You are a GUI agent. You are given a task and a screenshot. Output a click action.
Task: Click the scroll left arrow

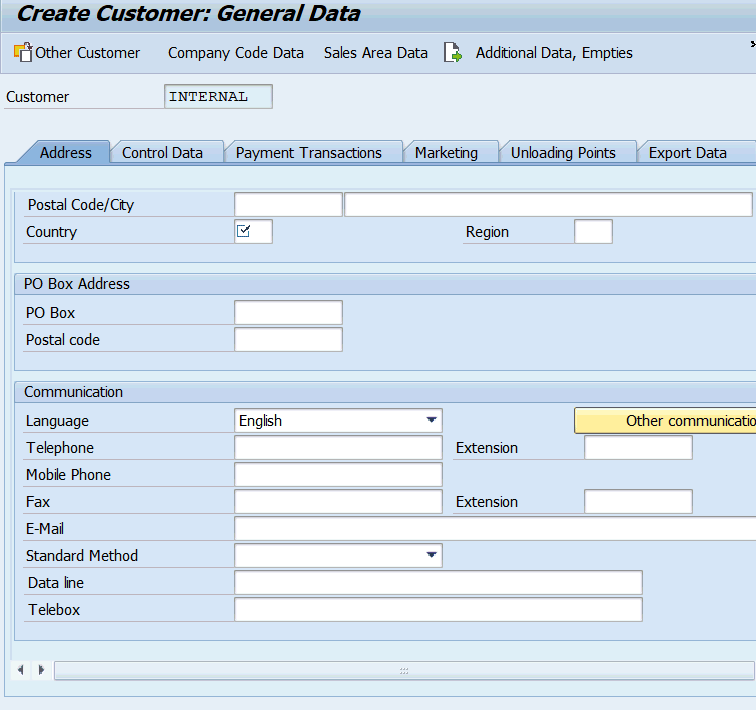point(20,670)
